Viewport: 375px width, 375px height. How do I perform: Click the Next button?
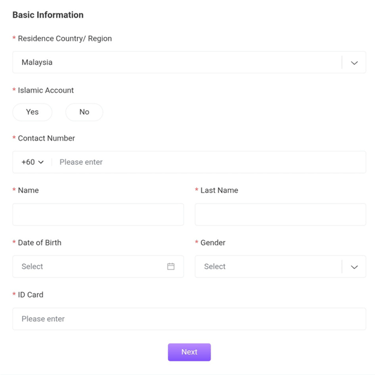189,352
